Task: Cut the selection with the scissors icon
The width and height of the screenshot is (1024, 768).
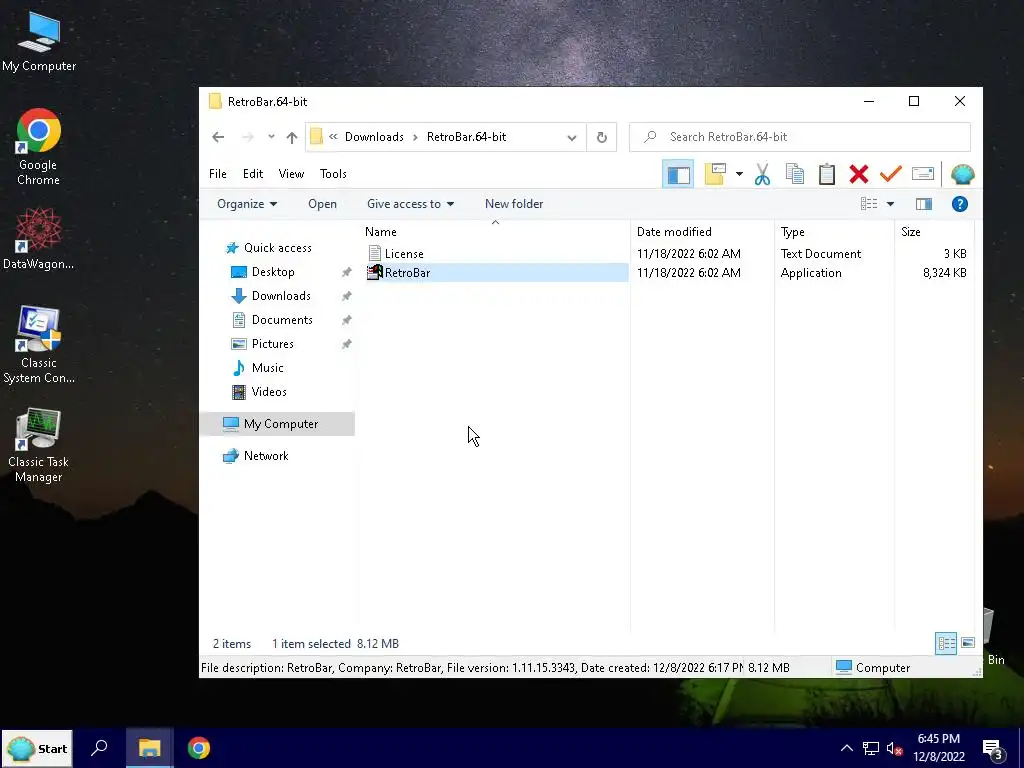Action: click(x=762, y=174)
